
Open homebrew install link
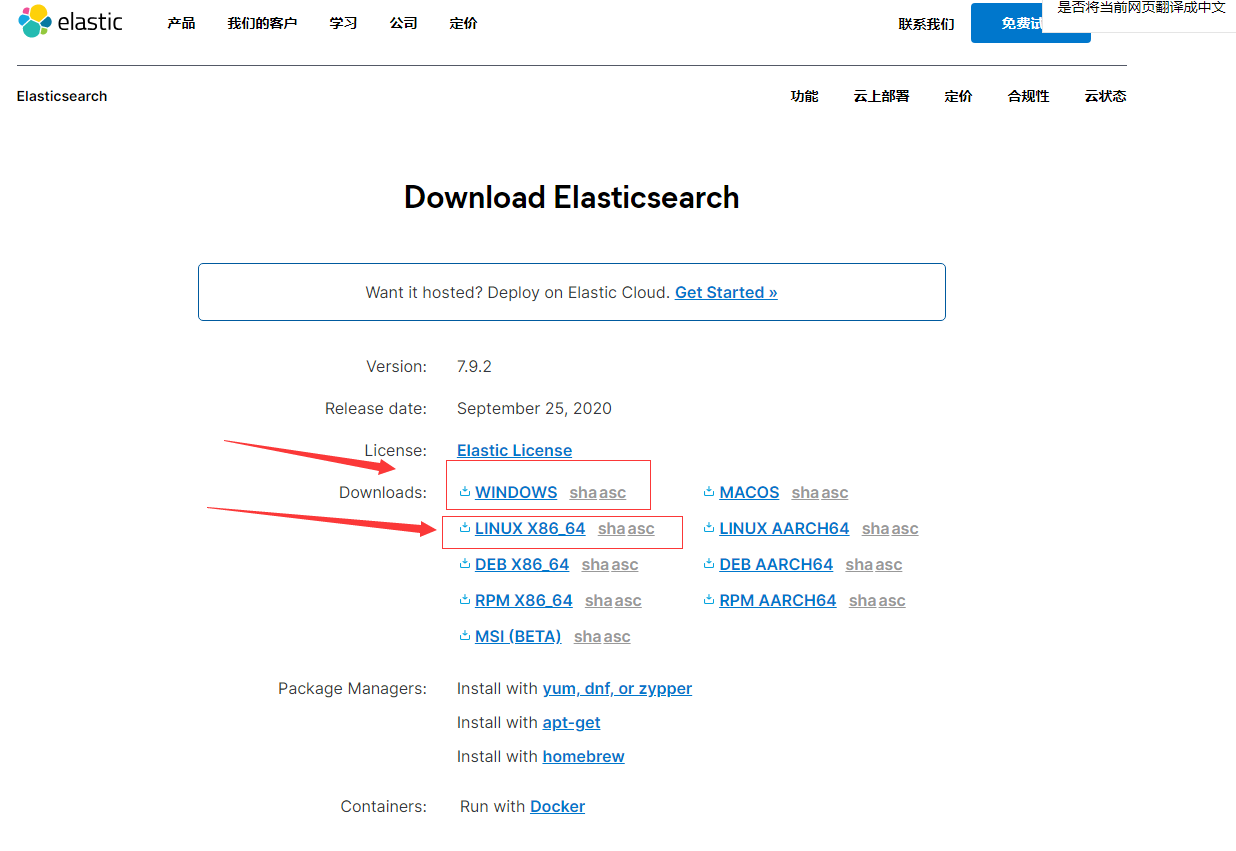(583, 756)
